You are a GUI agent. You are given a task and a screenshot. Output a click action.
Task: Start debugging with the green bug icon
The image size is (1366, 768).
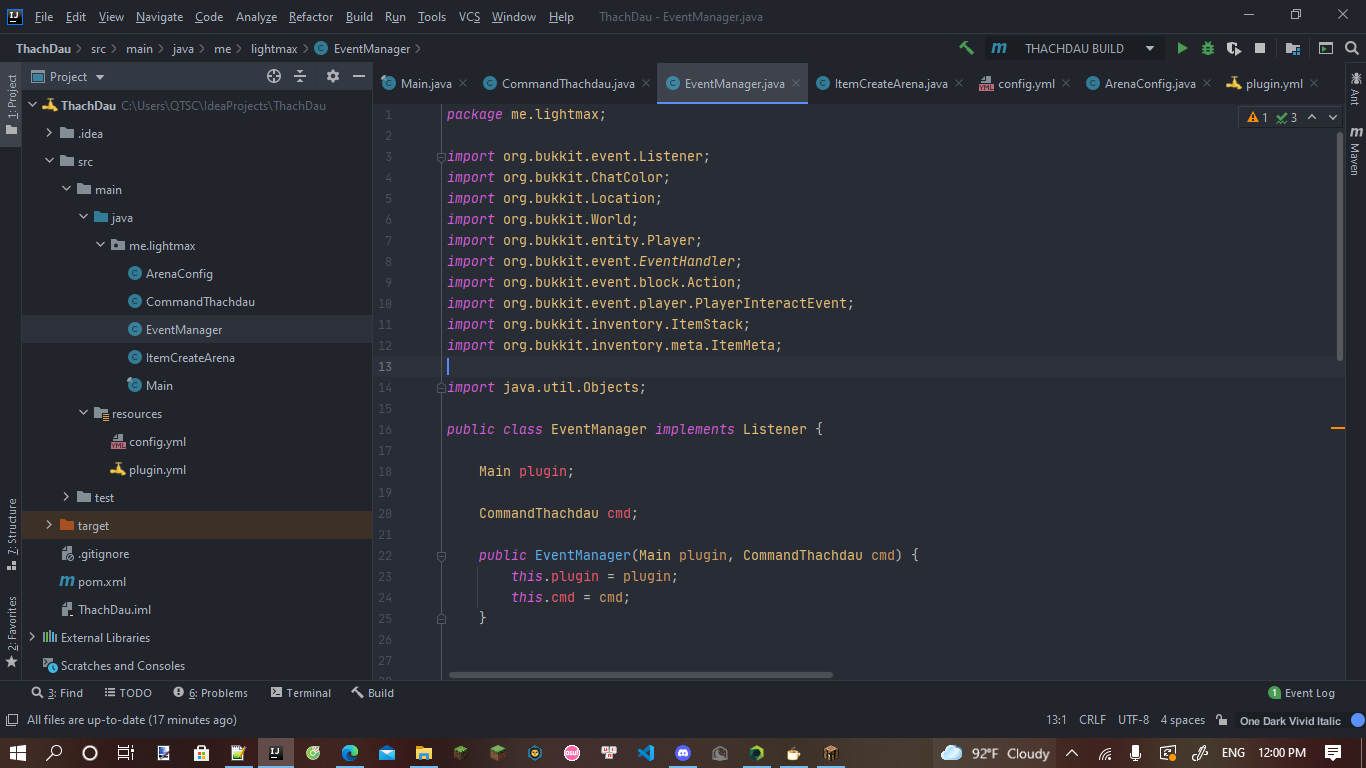pyautogui.click(x=1208, y=48)
